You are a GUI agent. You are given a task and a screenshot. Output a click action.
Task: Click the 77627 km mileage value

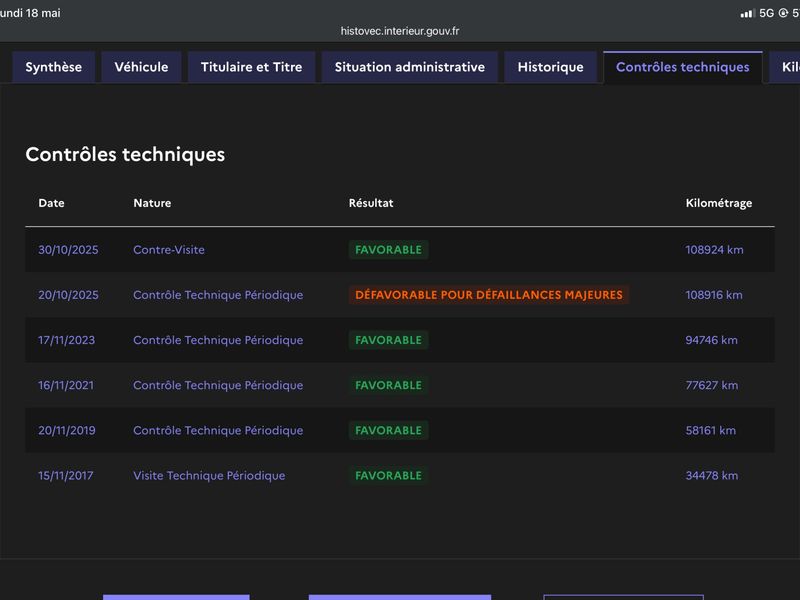[x=712, y=385]
